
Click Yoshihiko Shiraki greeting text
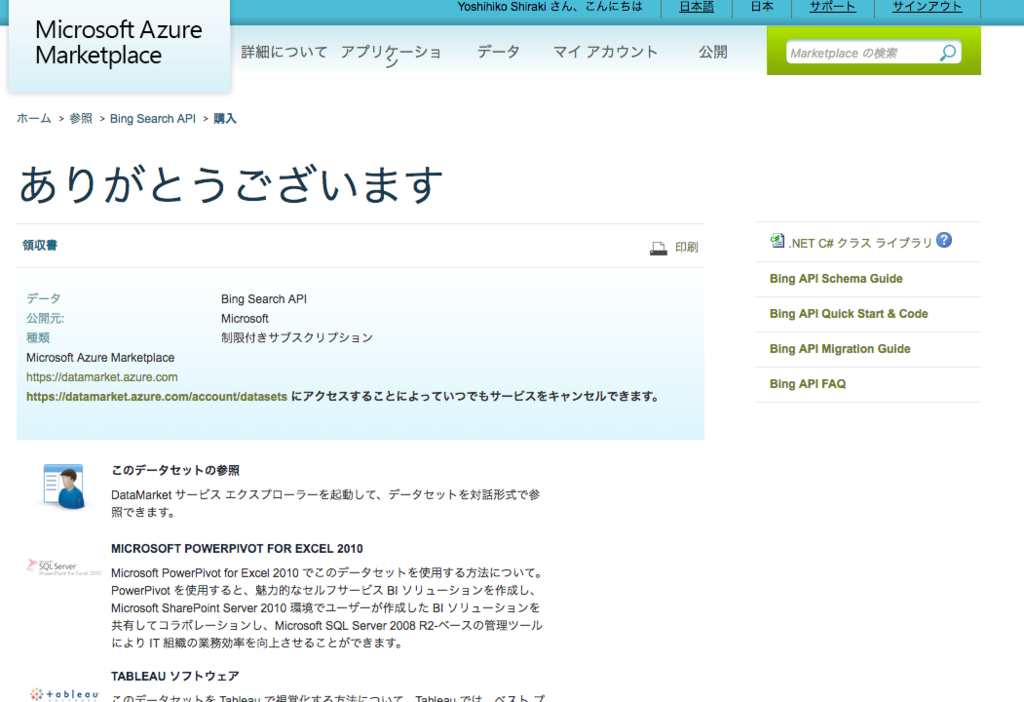pos(549,7)
